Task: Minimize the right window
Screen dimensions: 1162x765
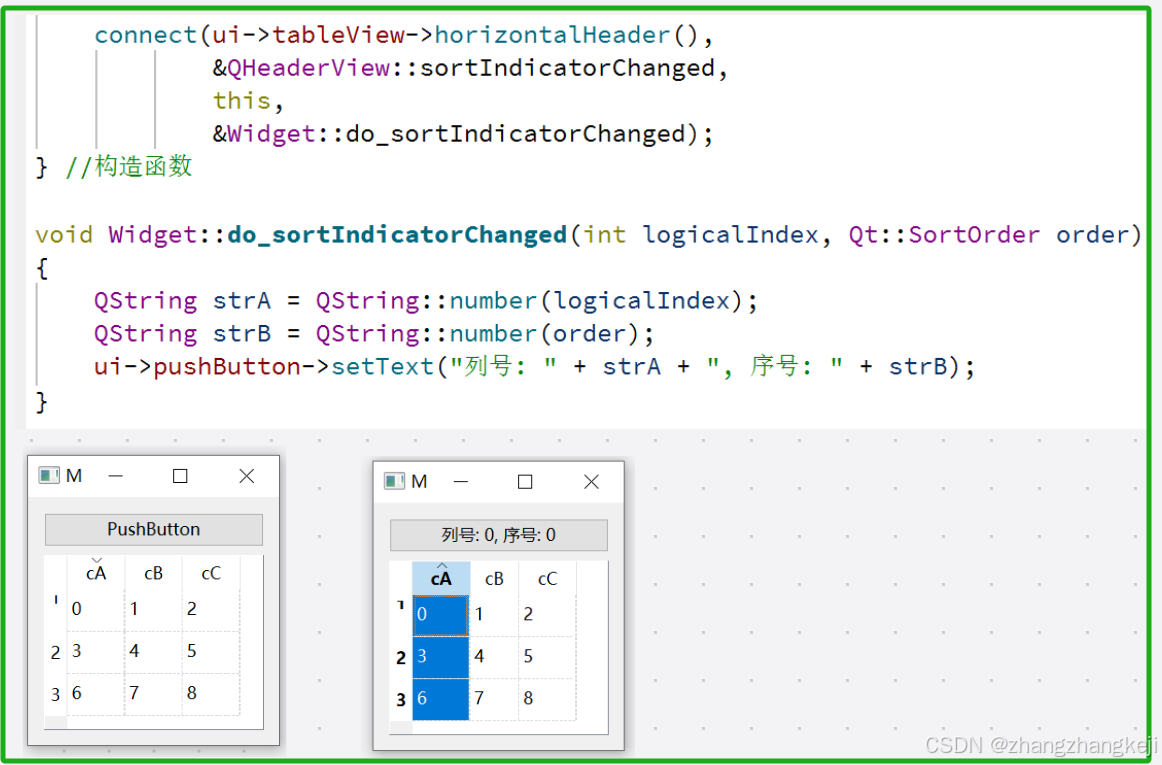Action: coord(461,482)
